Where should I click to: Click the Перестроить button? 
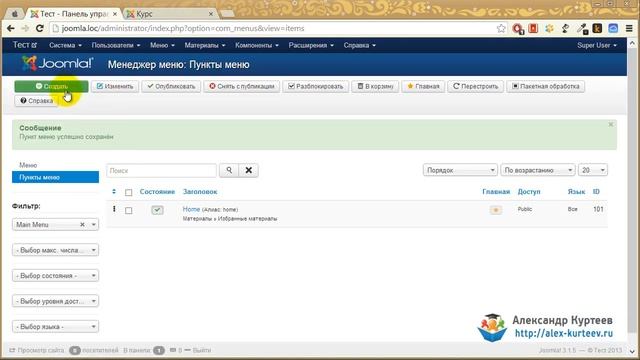pyautogui.click(x=476, y=86)
